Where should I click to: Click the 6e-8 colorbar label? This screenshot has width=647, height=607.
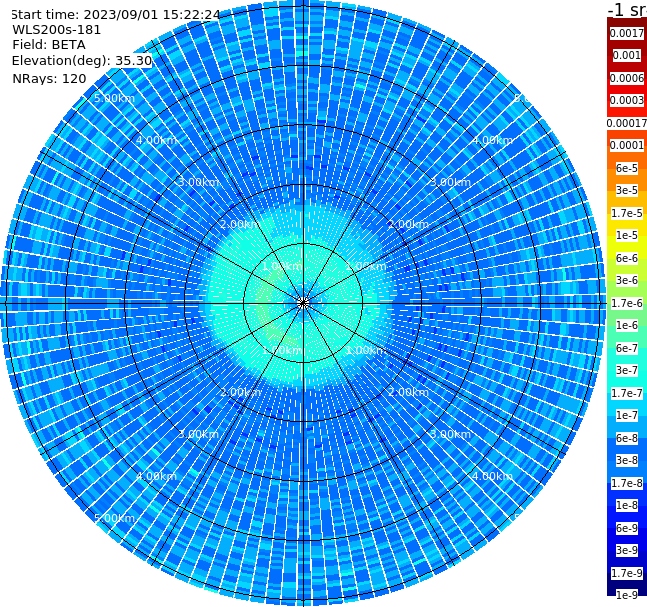627,438
